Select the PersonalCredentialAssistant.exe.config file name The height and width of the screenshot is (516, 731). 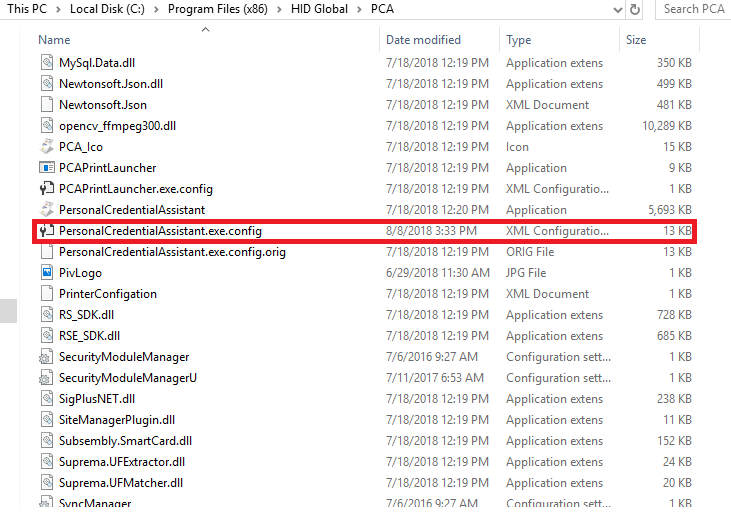click(160, 231)
